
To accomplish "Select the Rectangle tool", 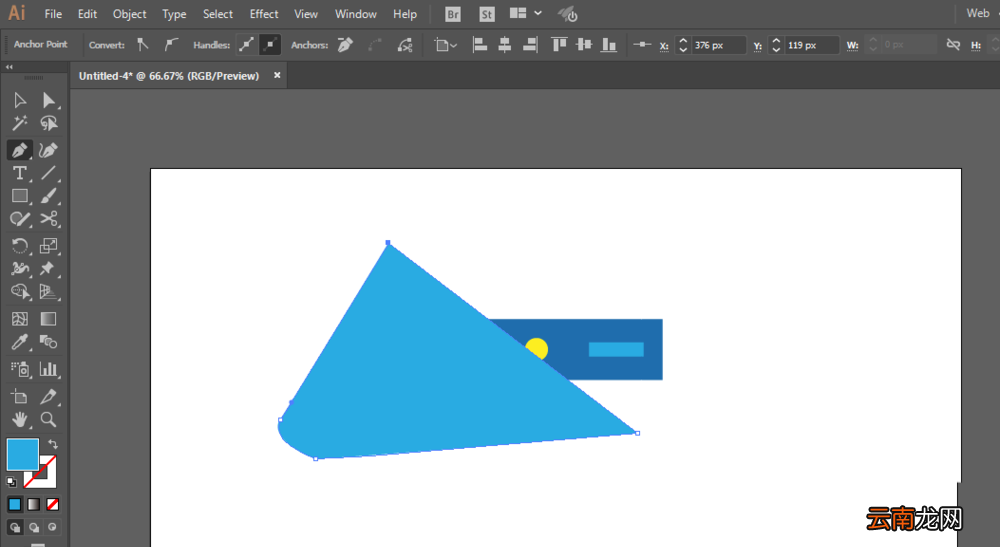I will [x=20, y=196].
